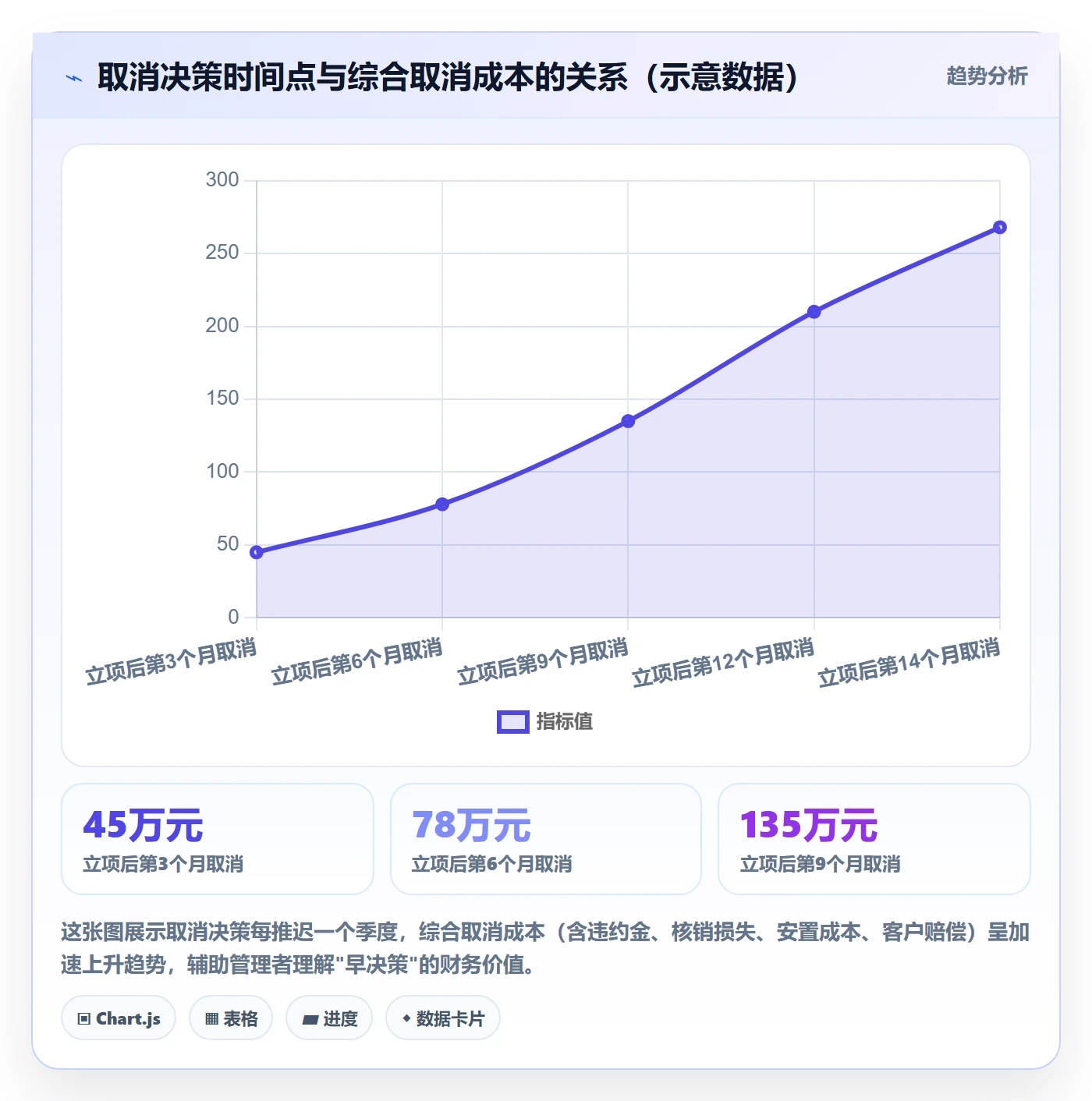Viewport: 1092px width, 1101px height.
Task: Click the caption 立项后第6个月取消 under 78万元
Action: pyautogui.click(x=491, y=864)
